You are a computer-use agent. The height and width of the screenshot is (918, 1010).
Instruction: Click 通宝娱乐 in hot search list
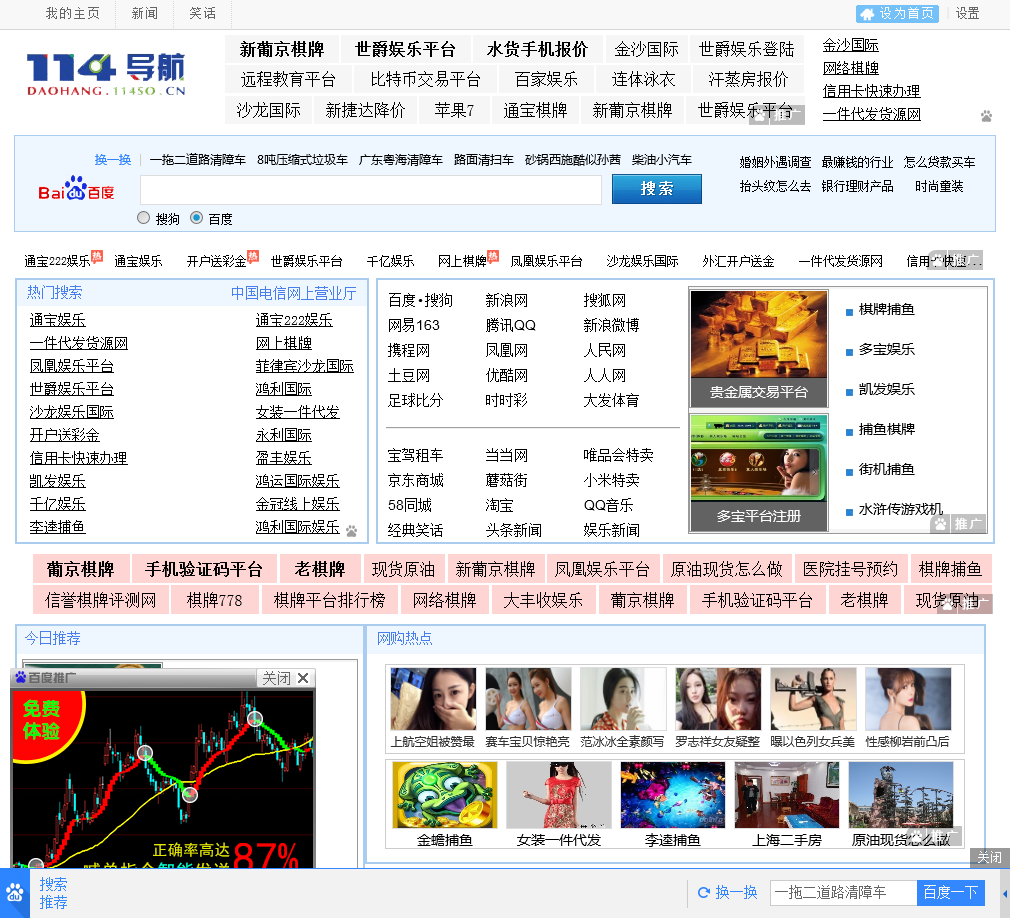[57, 320]
